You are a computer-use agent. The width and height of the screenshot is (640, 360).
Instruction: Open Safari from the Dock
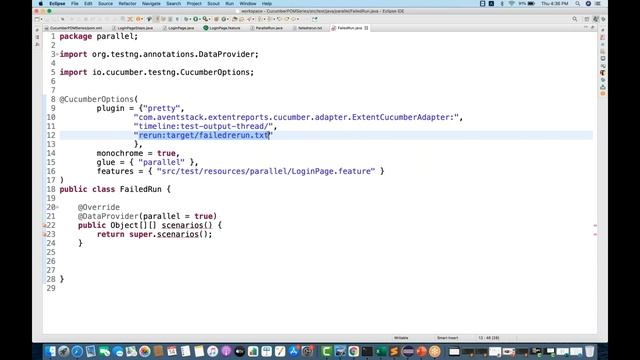pyautogui.click(x=77, y=351)
